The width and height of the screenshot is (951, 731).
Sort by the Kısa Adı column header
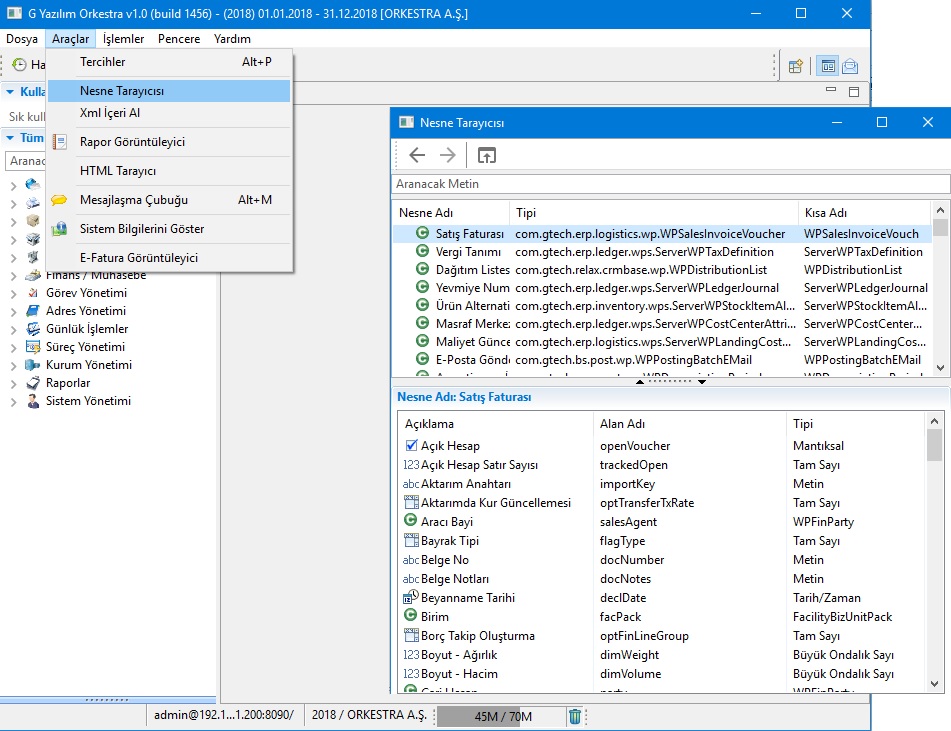(x=825, y=213)
